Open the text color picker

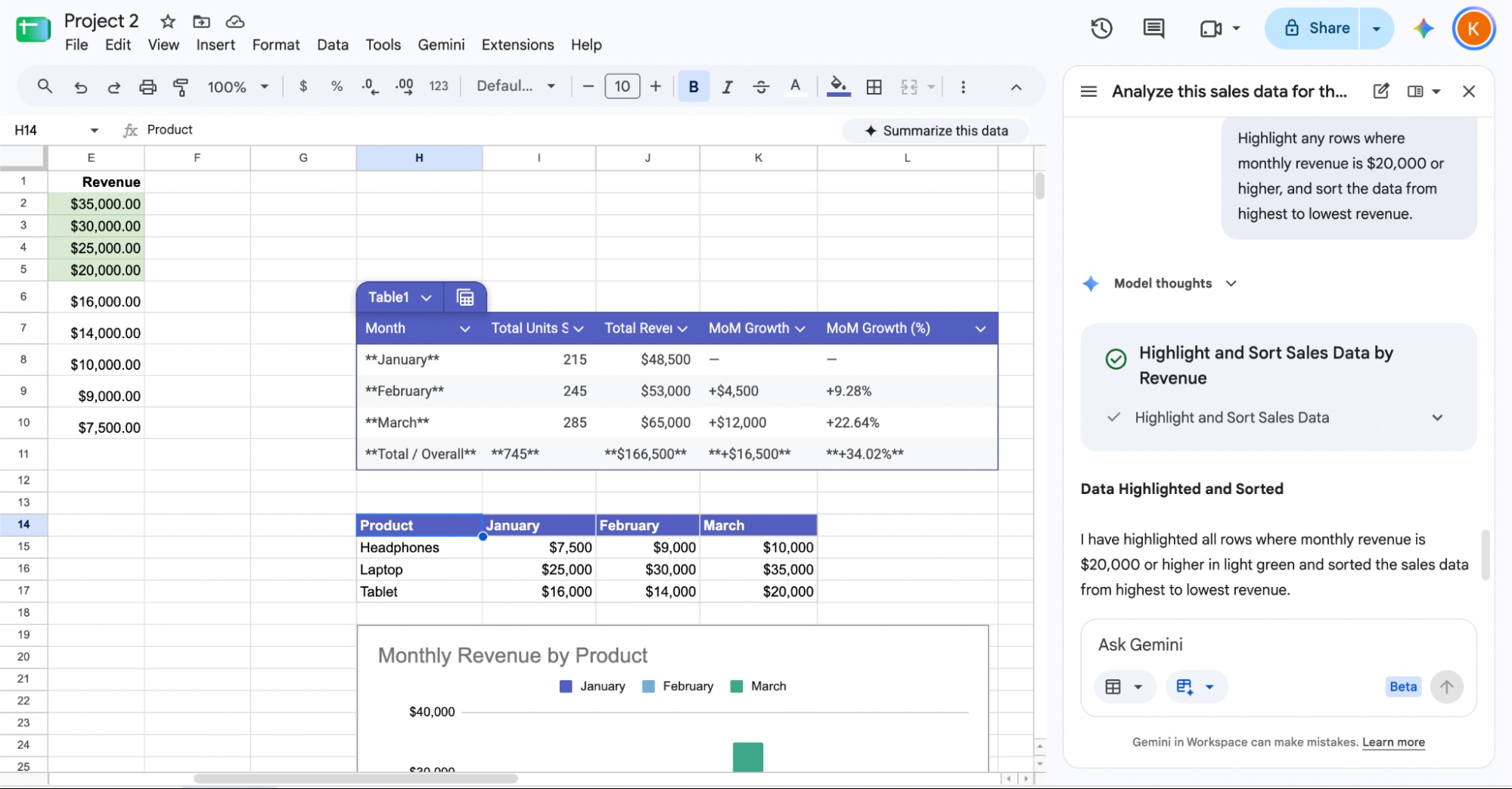[795, 86]
